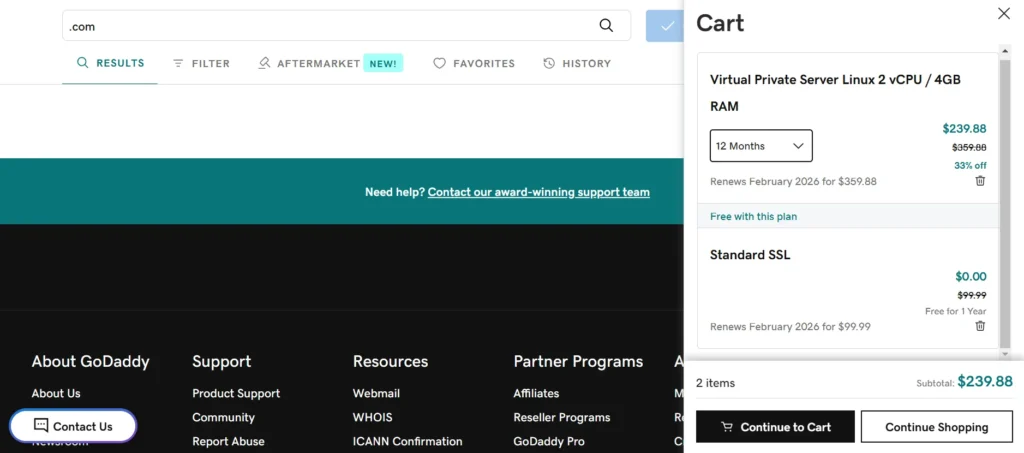Click the Aftermarket gavel icon
1024x453 pixels.
(264, 63)
